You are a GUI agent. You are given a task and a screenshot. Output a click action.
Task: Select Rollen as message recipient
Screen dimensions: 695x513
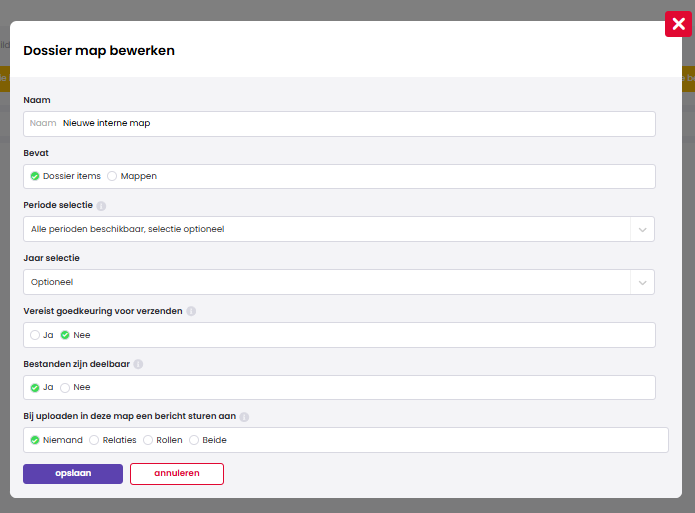149,440
